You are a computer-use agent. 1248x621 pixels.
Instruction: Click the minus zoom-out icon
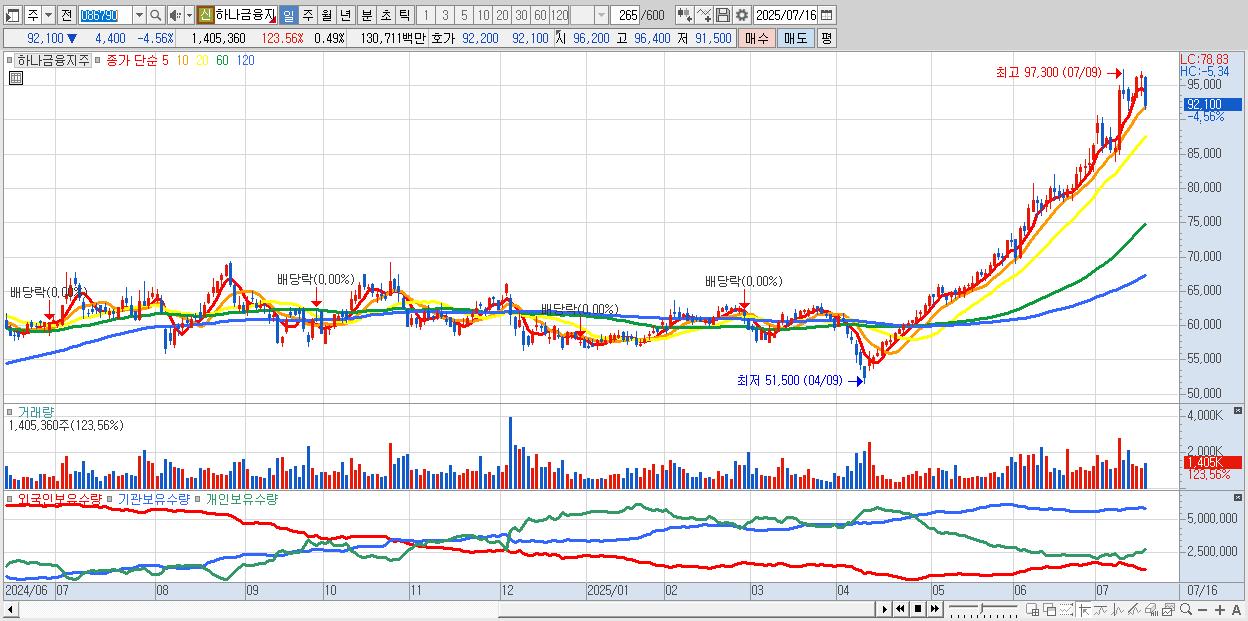point(1202,609)
